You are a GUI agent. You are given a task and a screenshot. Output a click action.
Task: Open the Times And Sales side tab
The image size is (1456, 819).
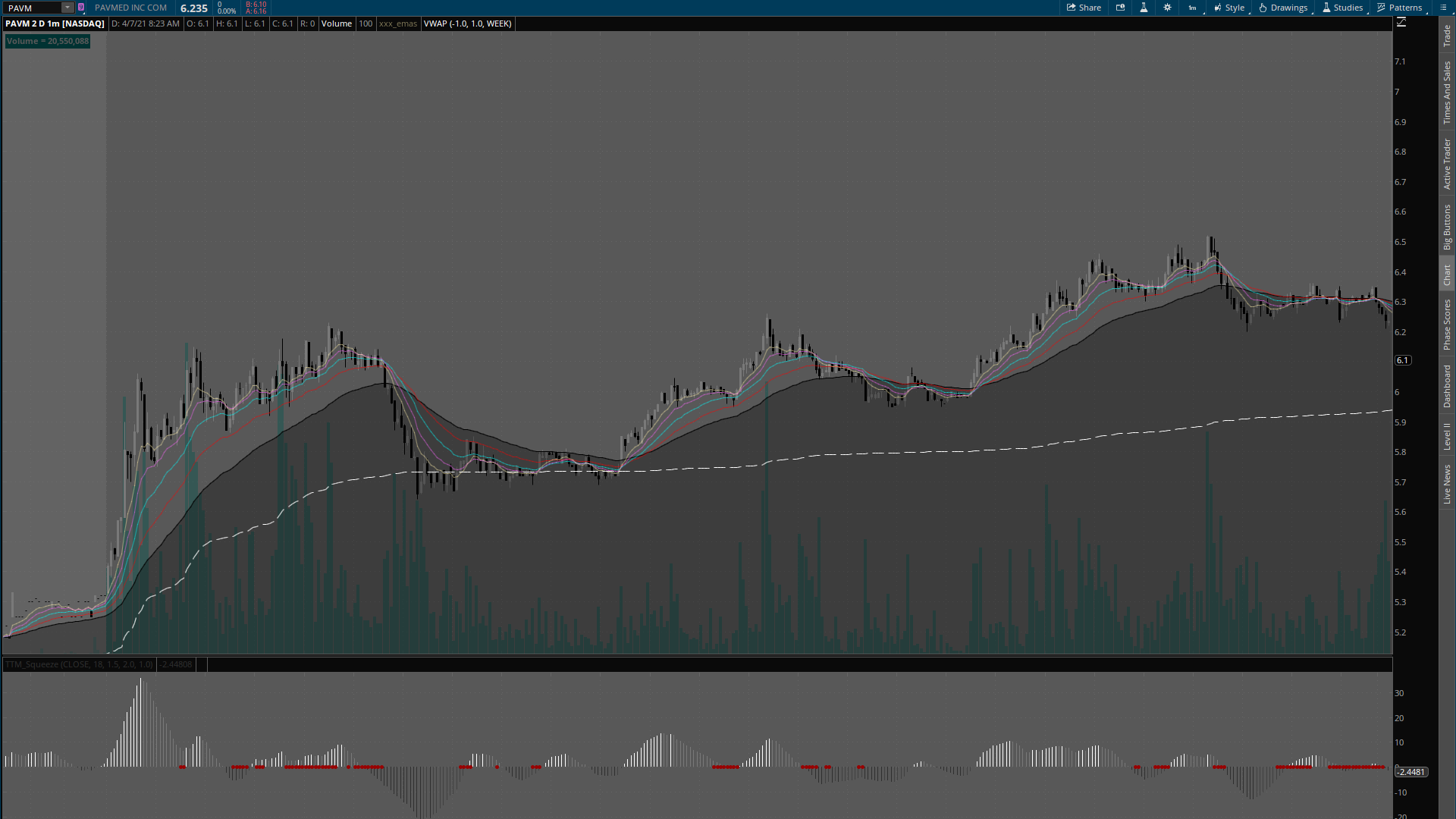point(1447,93)
